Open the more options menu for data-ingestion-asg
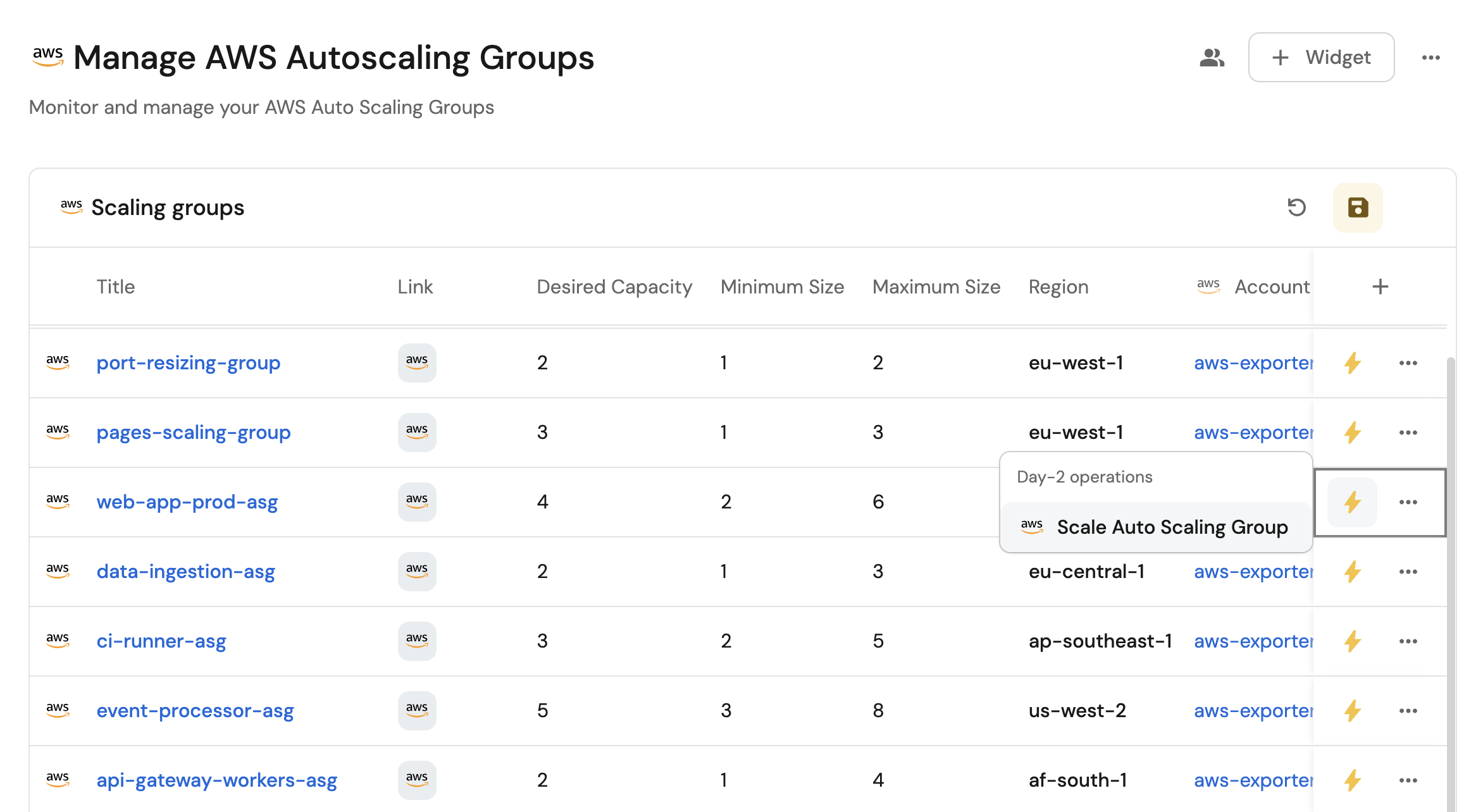Image resolution: width=1483 pixels, height=812 pixels. pos(1408,571)
